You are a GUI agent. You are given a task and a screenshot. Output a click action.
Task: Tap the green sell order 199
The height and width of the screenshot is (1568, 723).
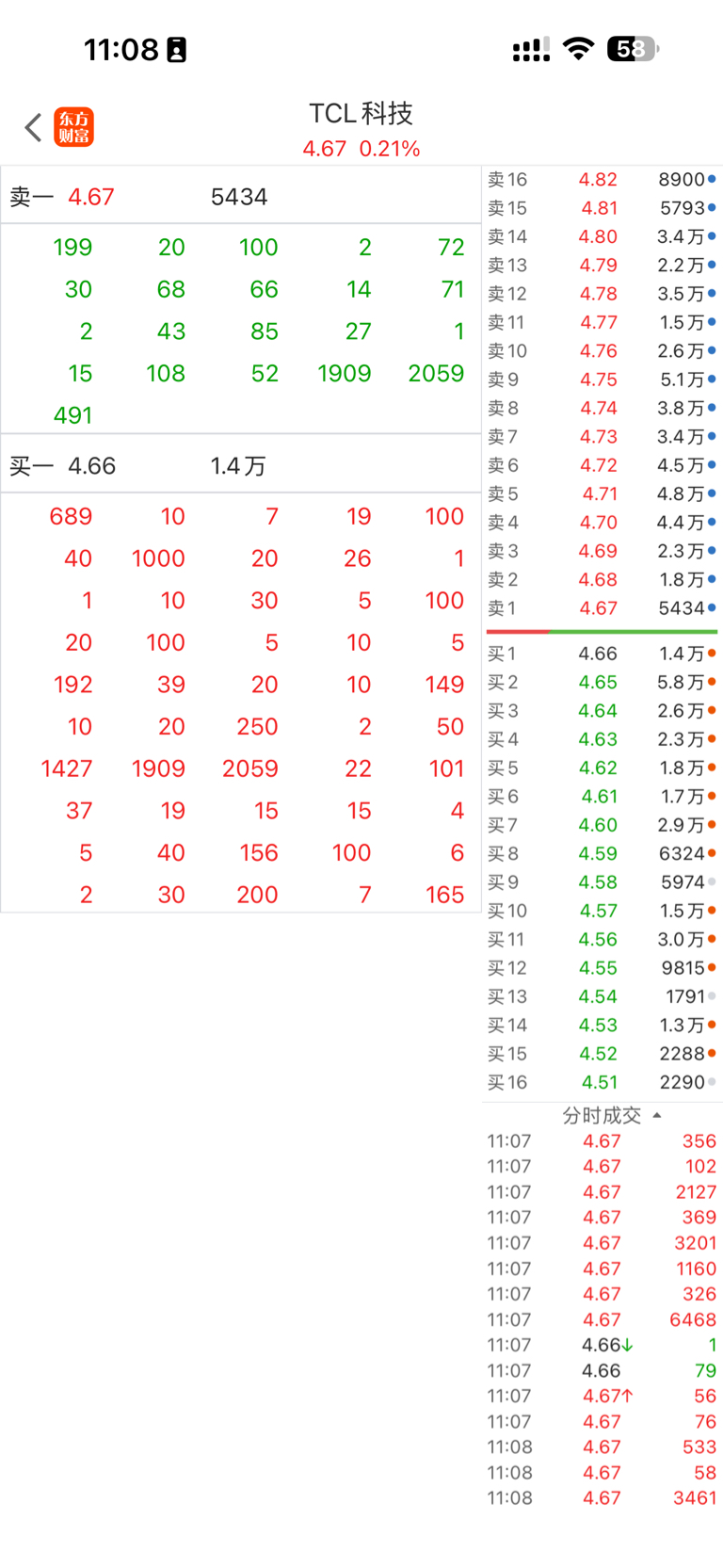pyautogui.click(x=72, y=247)
